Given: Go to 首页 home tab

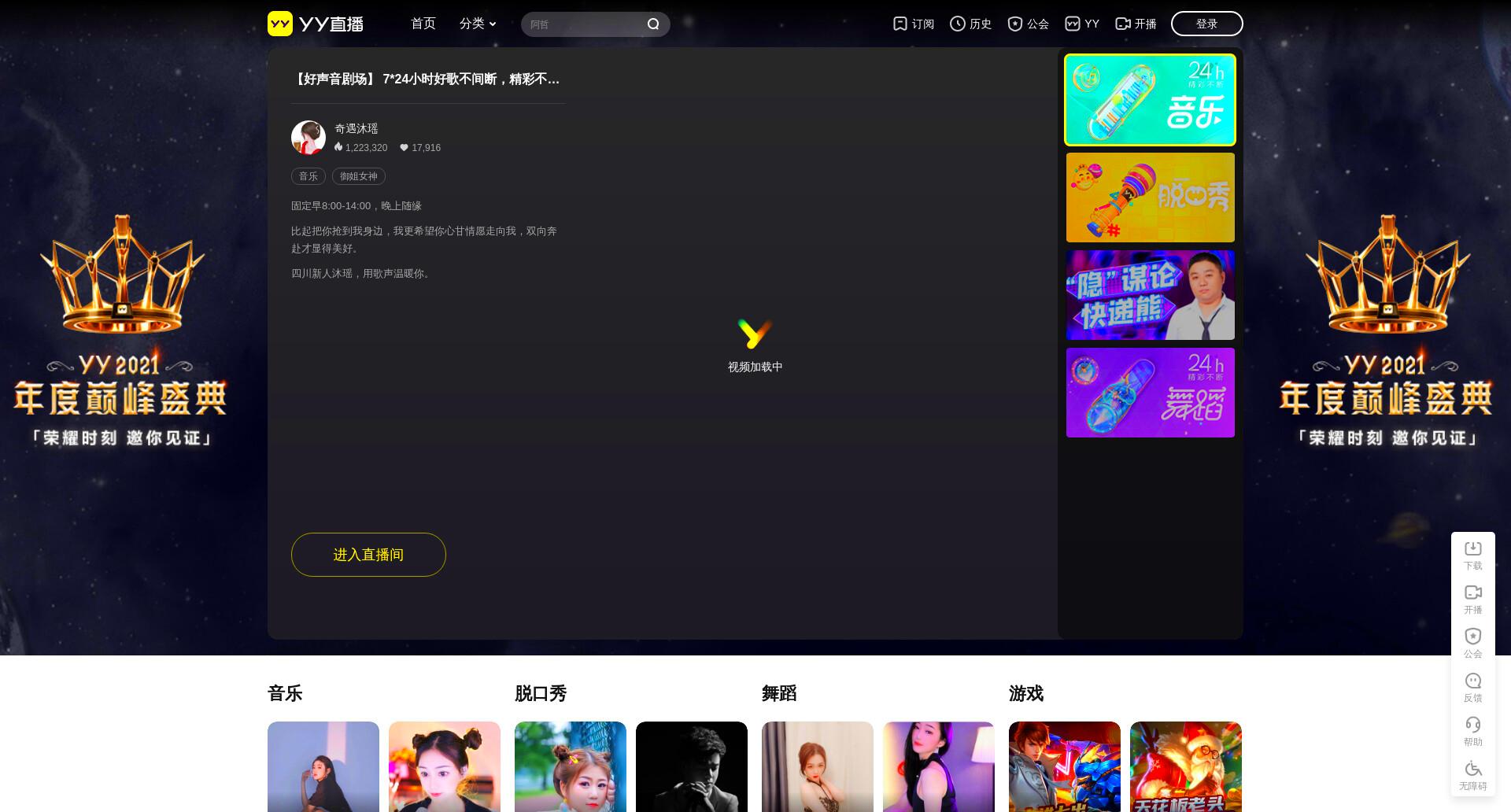Looking at the screenshot, I should [423, 24].
